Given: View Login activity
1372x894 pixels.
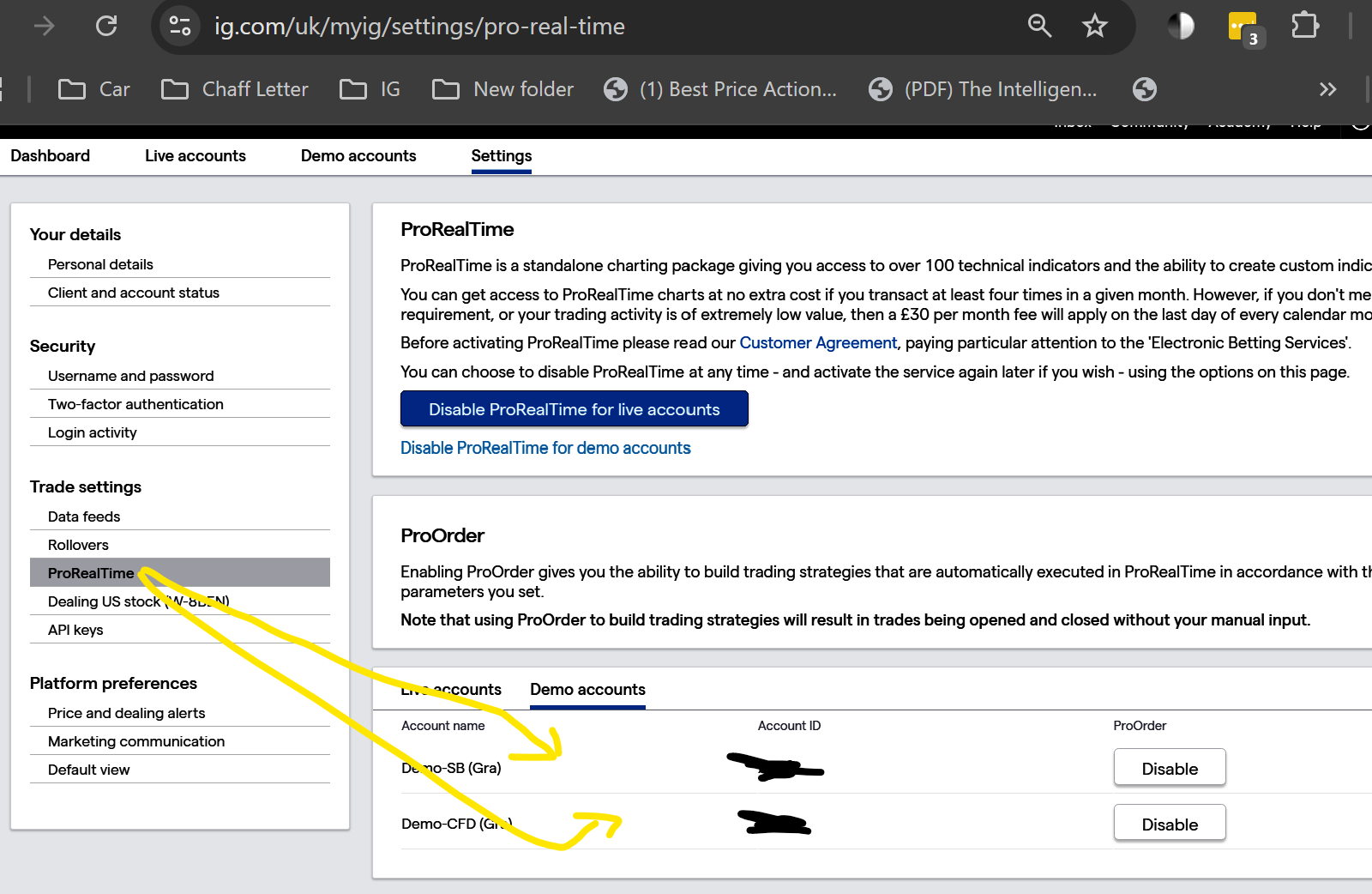Looking at the screenshot, I should (x=180, y=432).
